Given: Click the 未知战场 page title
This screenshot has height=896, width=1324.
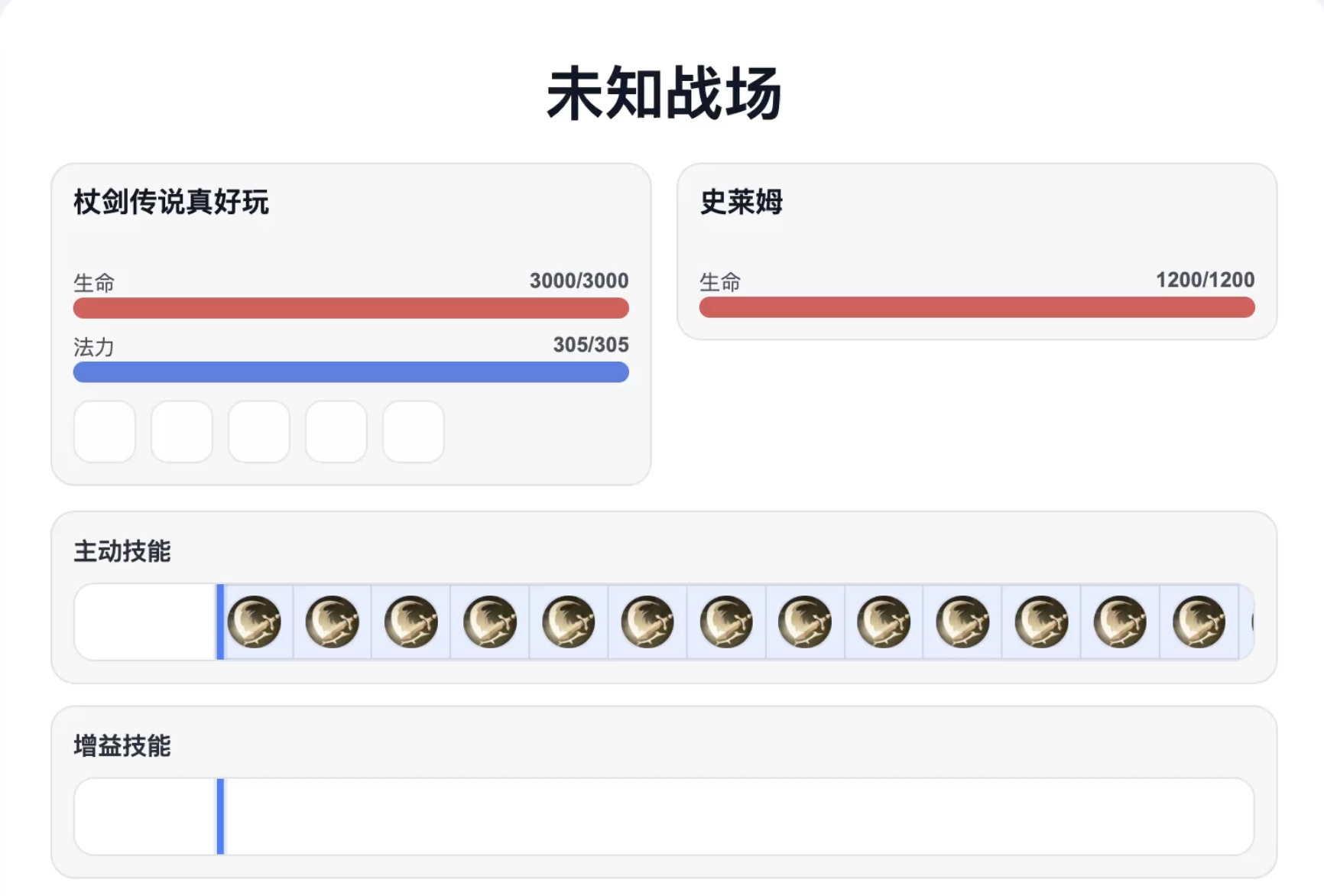Looking at the screenshot, I should (664, 93).
